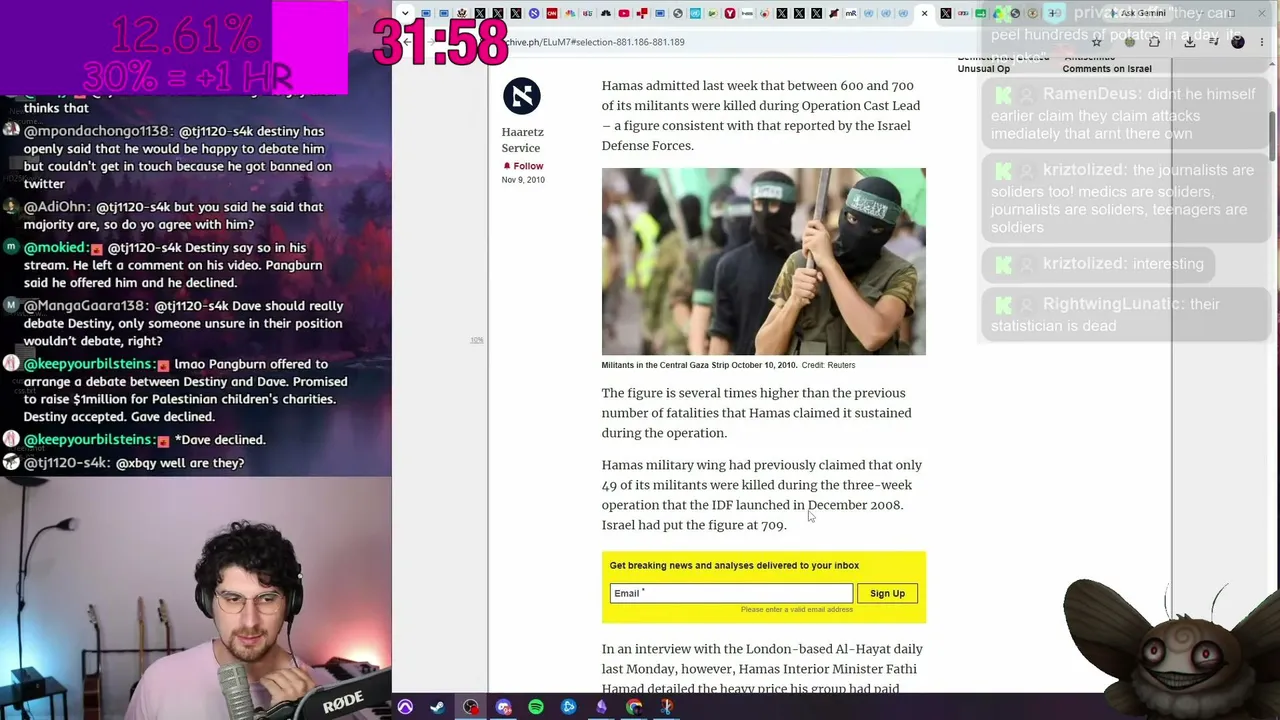Image resolution: width=1280 pixels, height=720 pixels.
Task: Click the paragraph mentioning 'Al-Hayat daily'
Action: coord(760,669)
